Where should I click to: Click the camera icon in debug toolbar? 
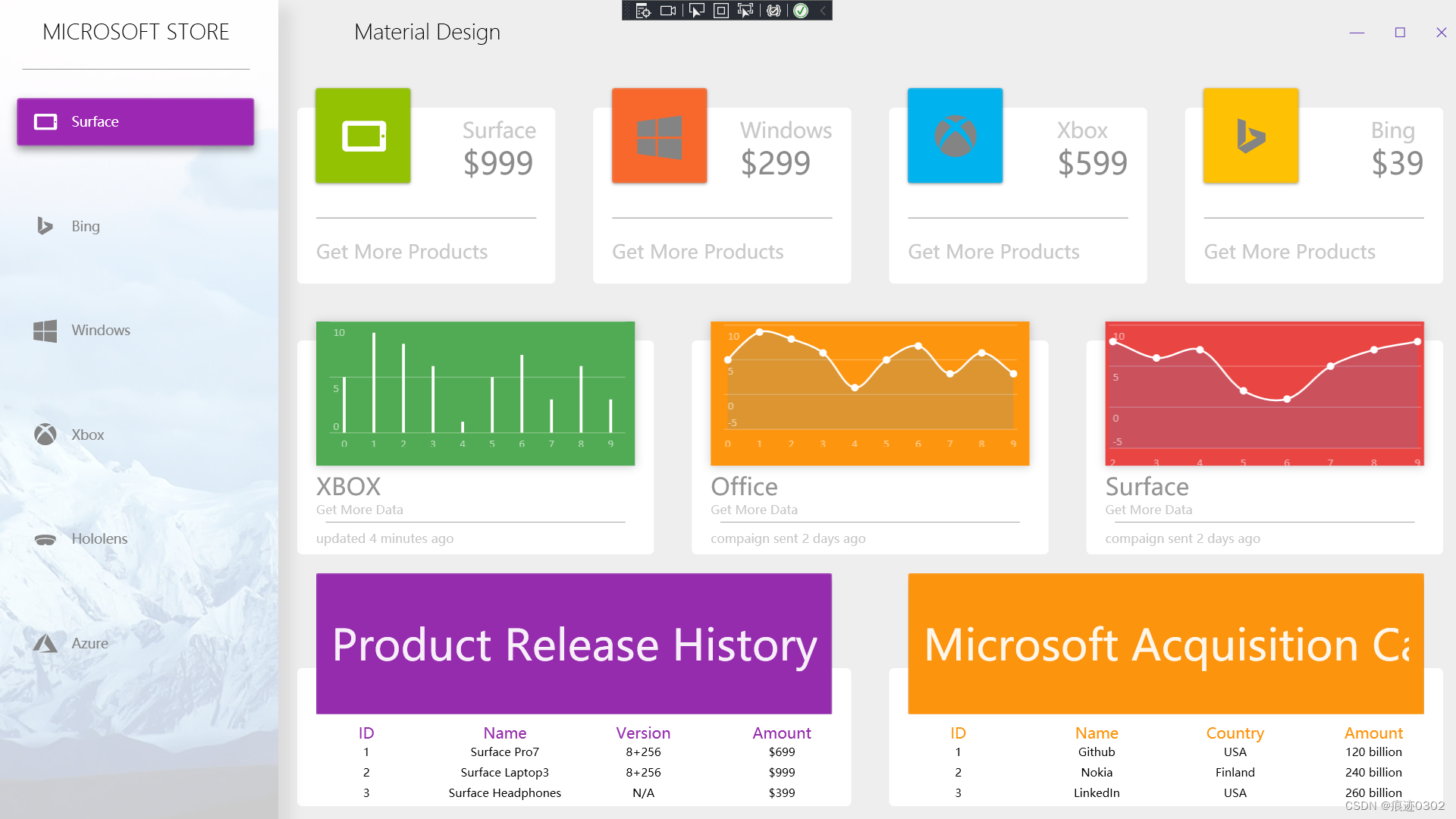(x=667, y=11)
